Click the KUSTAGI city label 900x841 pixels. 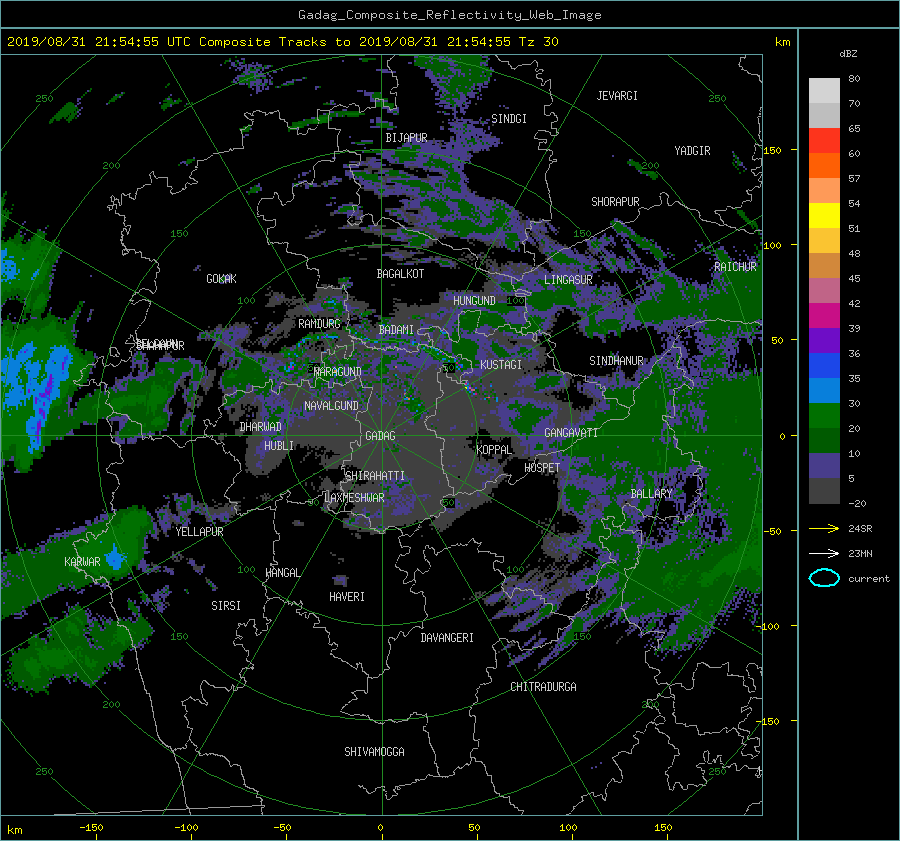pyautogui.click(x=501, y=365)
